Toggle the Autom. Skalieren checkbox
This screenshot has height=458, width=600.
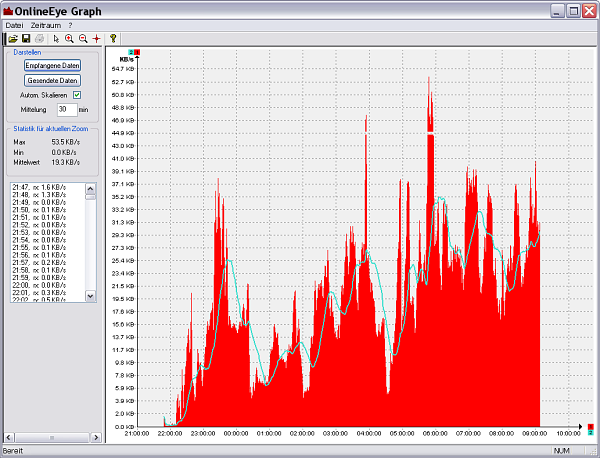pos(77,94)
